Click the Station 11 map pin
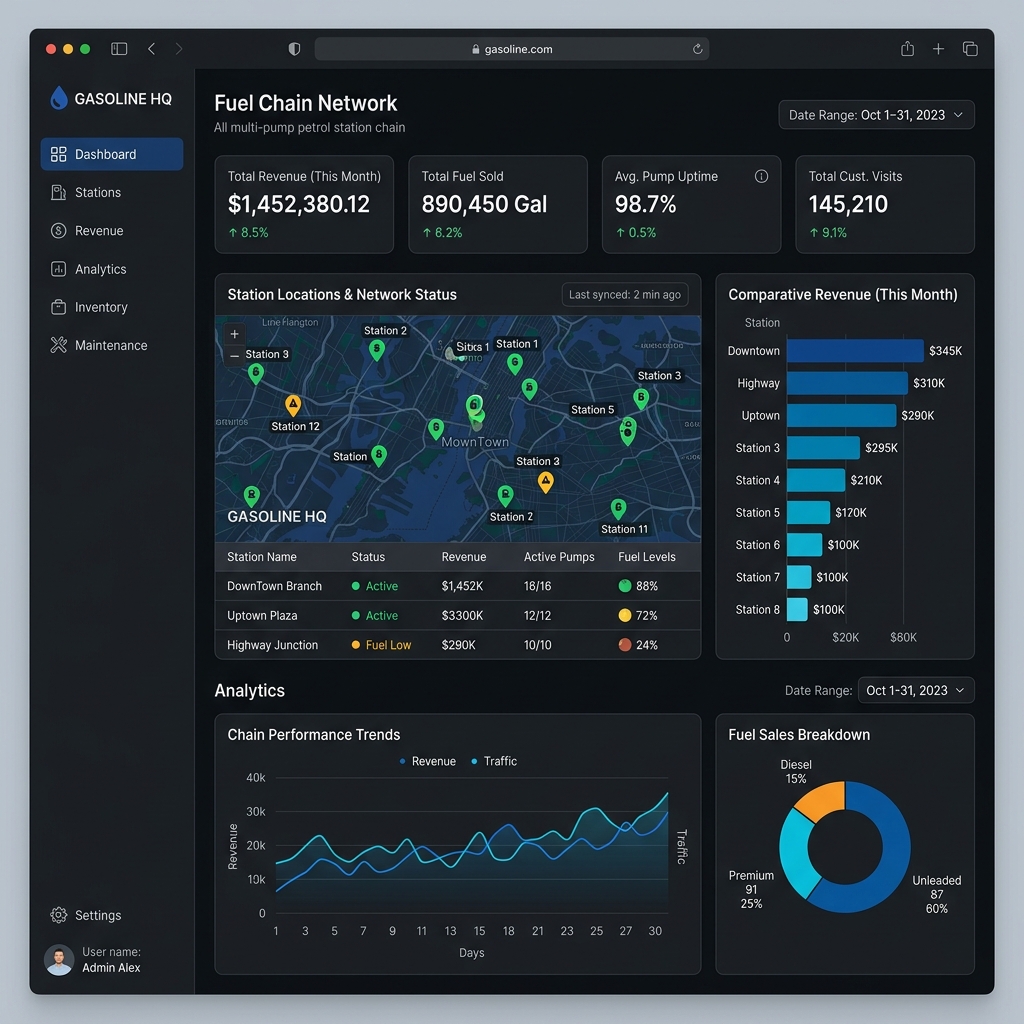 click(618, 509)
